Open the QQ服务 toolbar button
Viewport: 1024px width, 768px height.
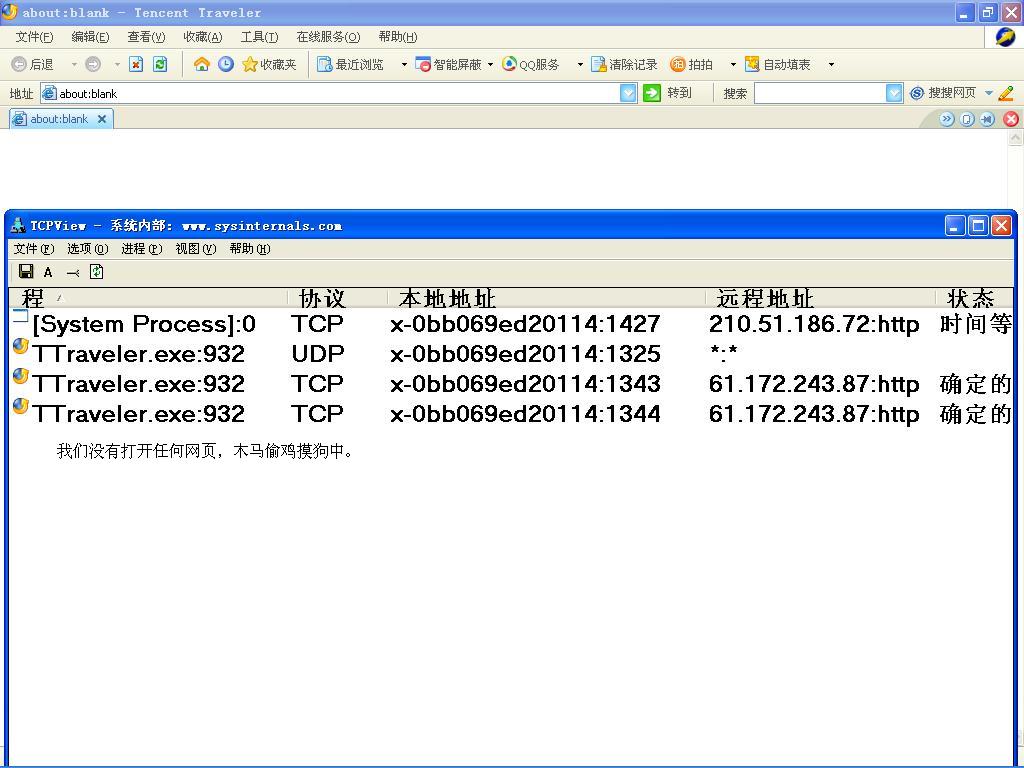pyautogui.click(x=531, y=64)
